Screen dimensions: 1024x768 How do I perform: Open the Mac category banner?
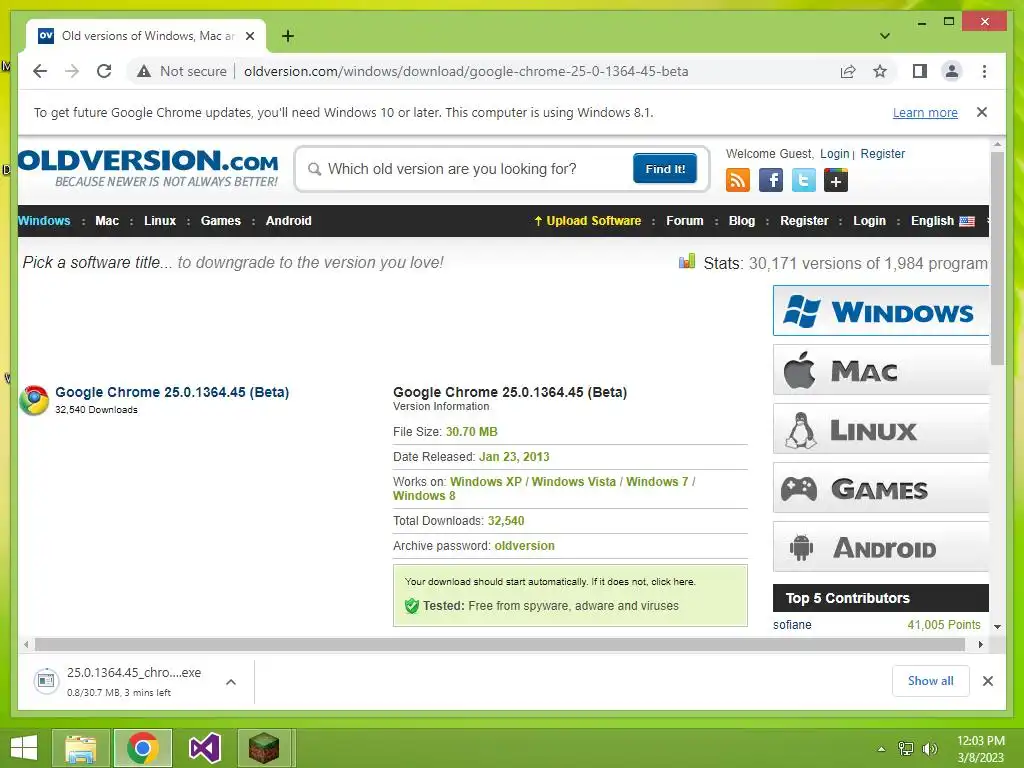881,370
